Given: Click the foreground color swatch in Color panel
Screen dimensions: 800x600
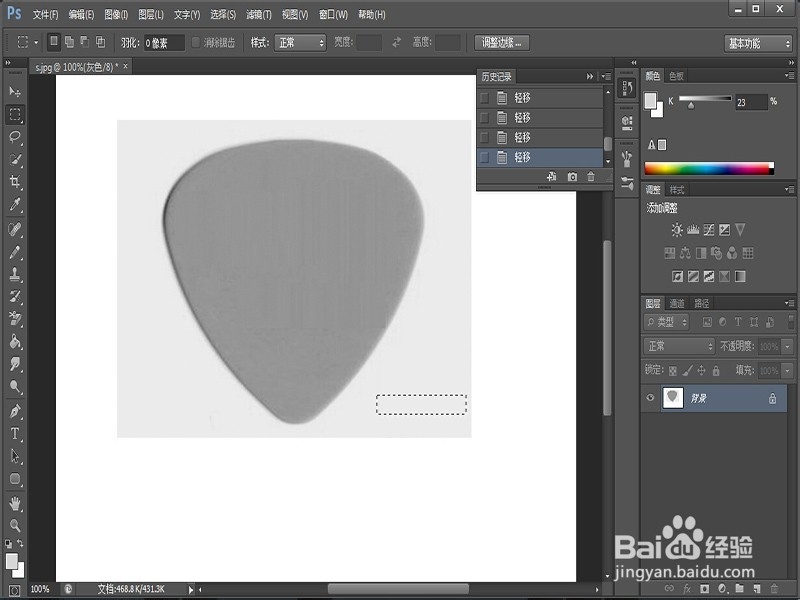Looking at the screenshot, I should 650,101.
